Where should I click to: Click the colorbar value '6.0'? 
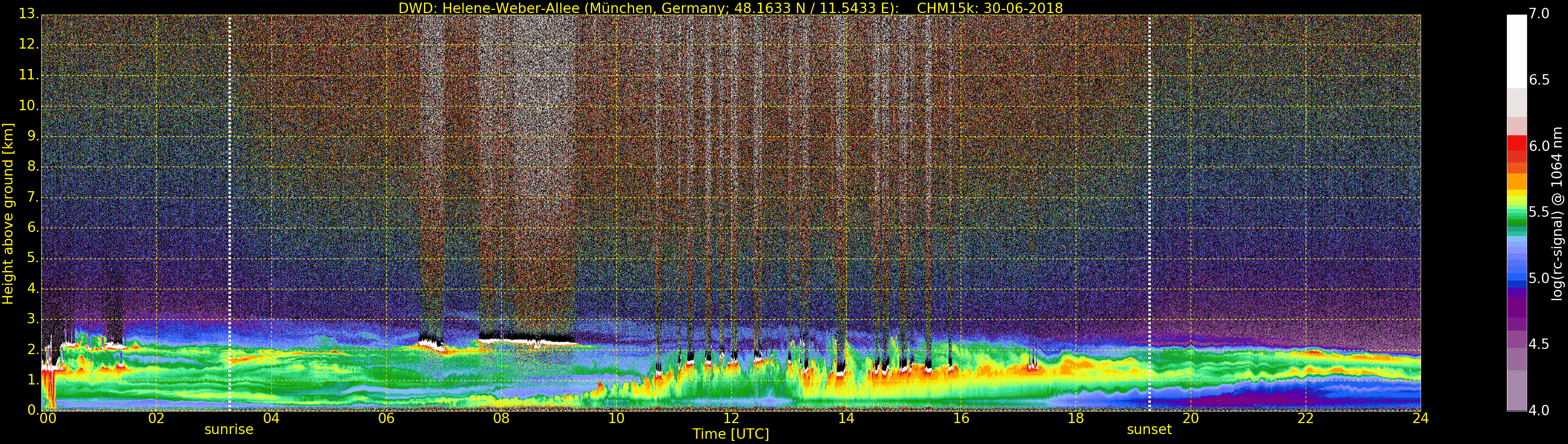[x=1539, y=146]
